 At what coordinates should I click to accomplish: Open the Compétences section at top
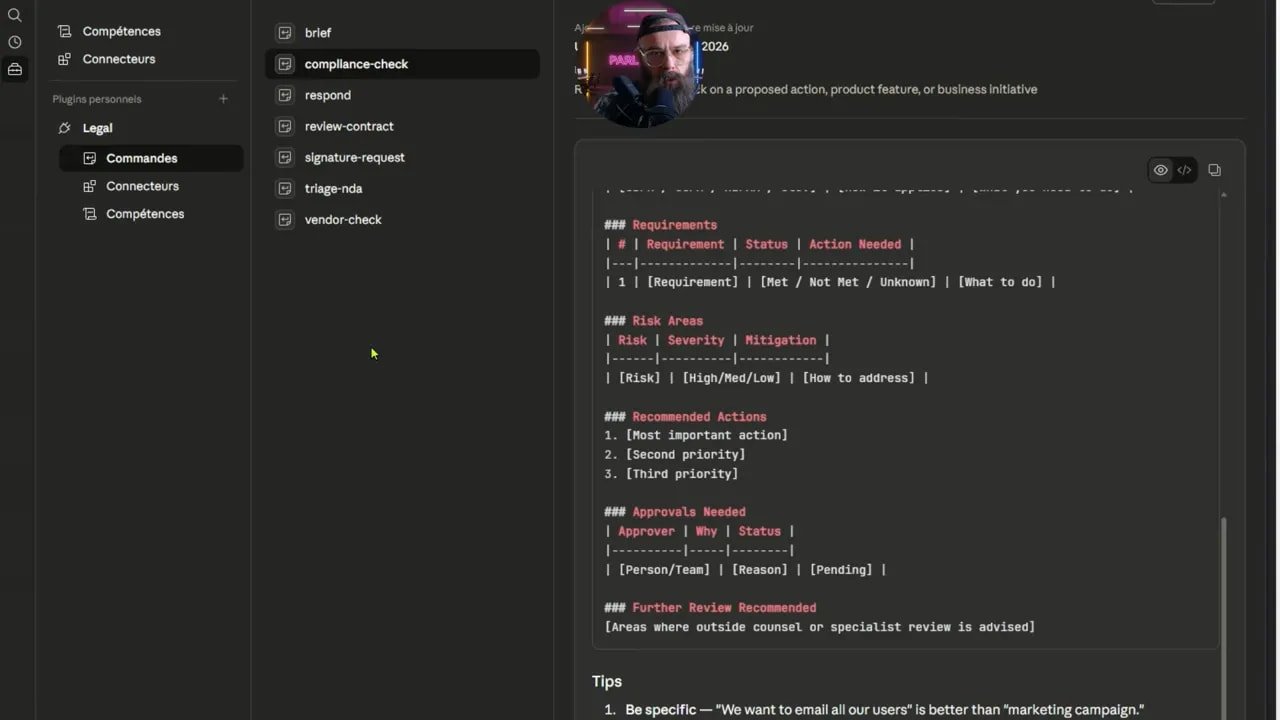coord(121,31)
